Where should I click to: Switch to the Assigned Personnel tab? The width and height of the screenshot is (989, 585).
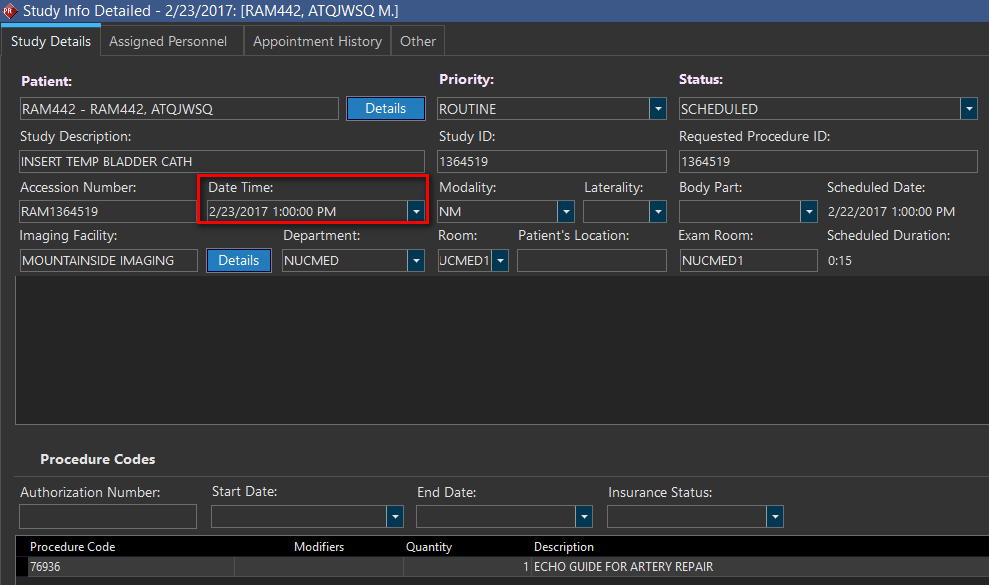(168, 42)
